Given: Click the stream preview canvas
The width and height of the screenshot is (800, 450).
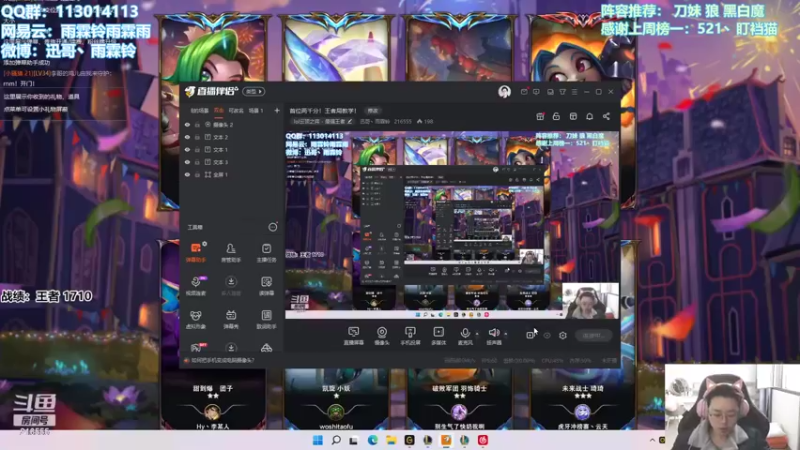Looking at the screenshot, I should pos(452,225).
